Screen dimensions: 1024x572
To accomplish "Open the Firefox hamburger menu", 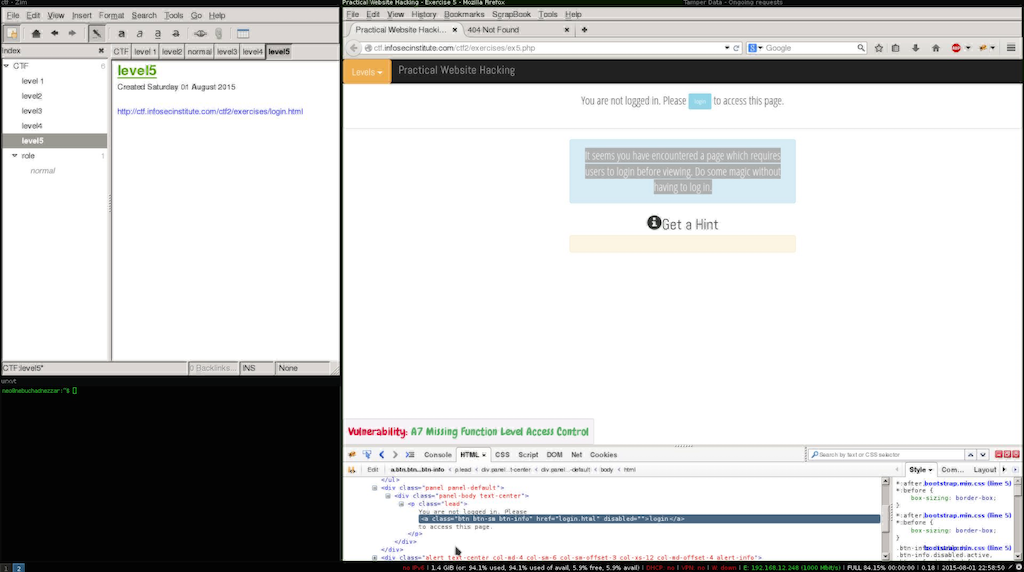I will pos(1011,48).
